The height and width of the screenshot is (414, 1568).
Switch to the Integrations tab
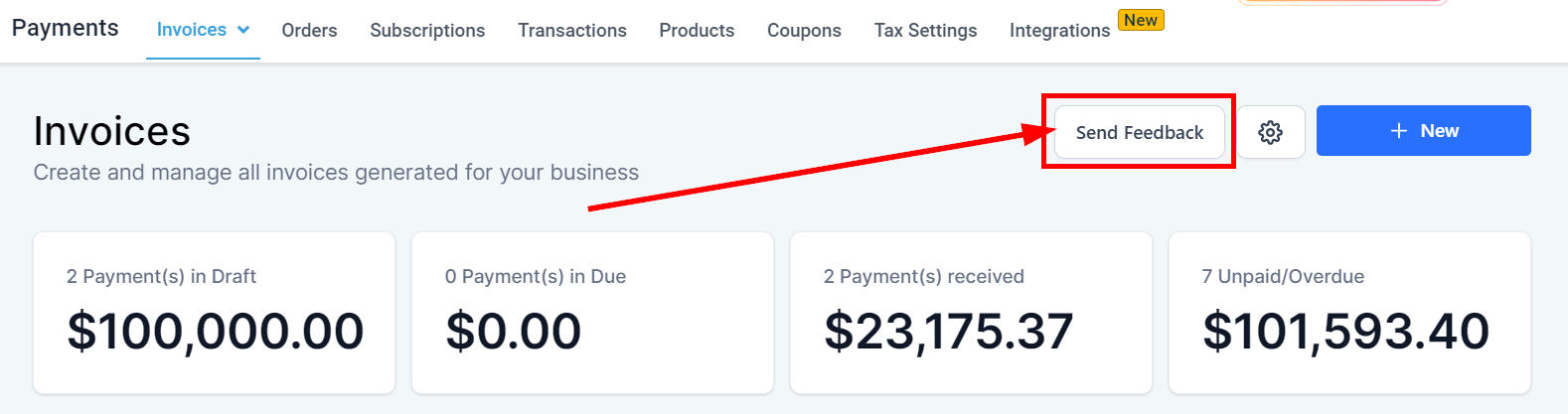(1059, 31)
